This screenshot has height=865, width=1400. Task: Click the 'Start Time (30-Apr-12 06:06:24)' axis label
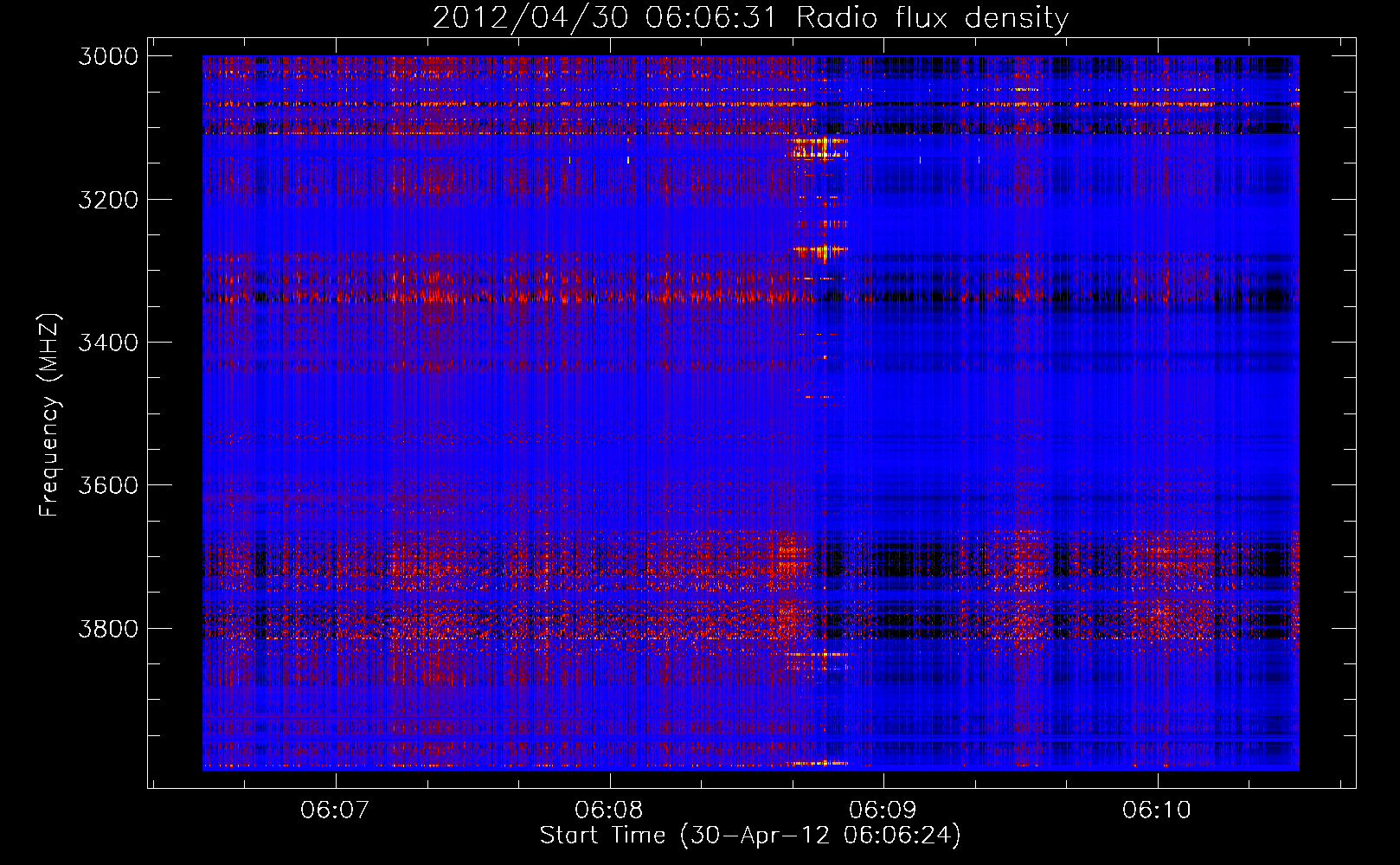[750, 836]
